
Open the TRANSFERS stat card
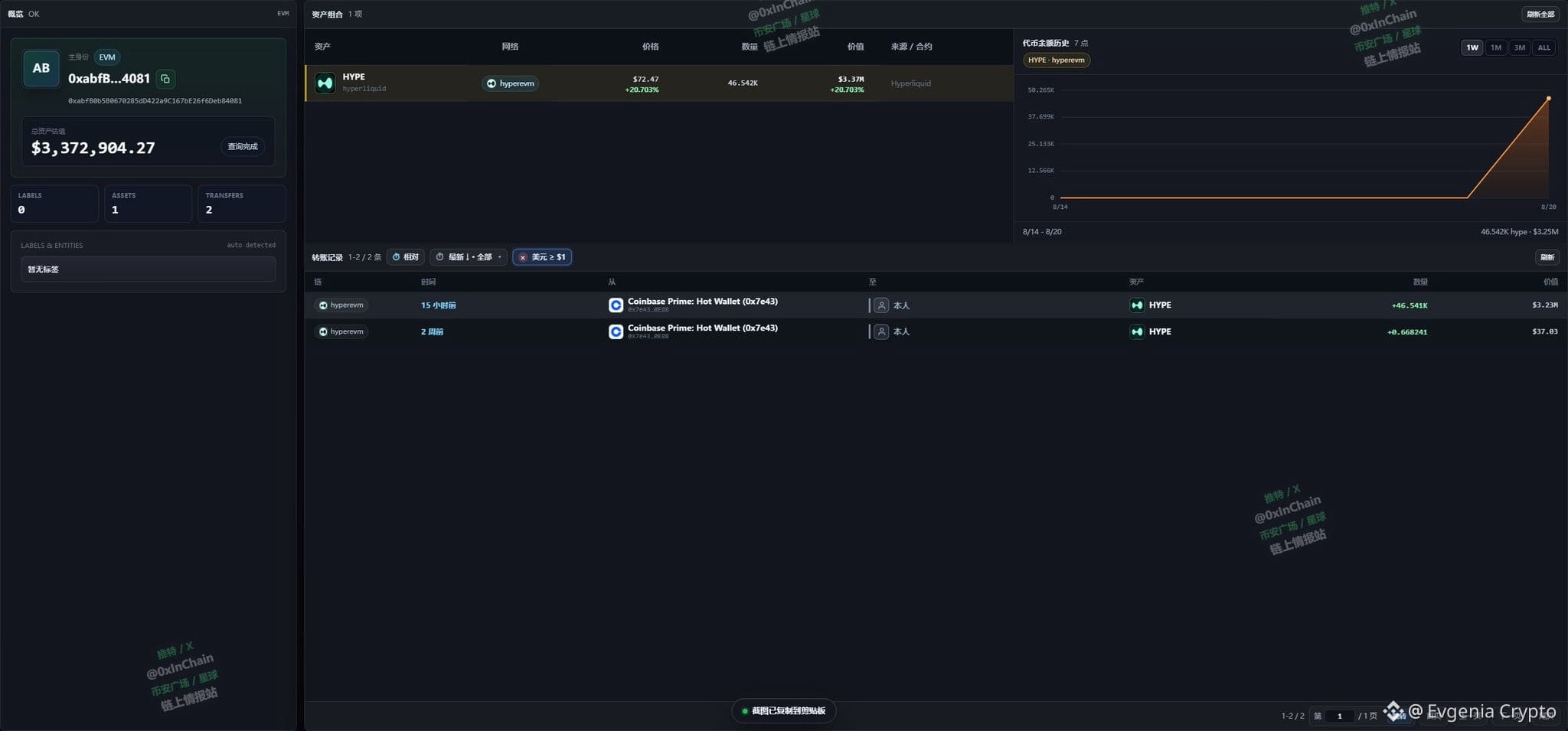point(242,203)
